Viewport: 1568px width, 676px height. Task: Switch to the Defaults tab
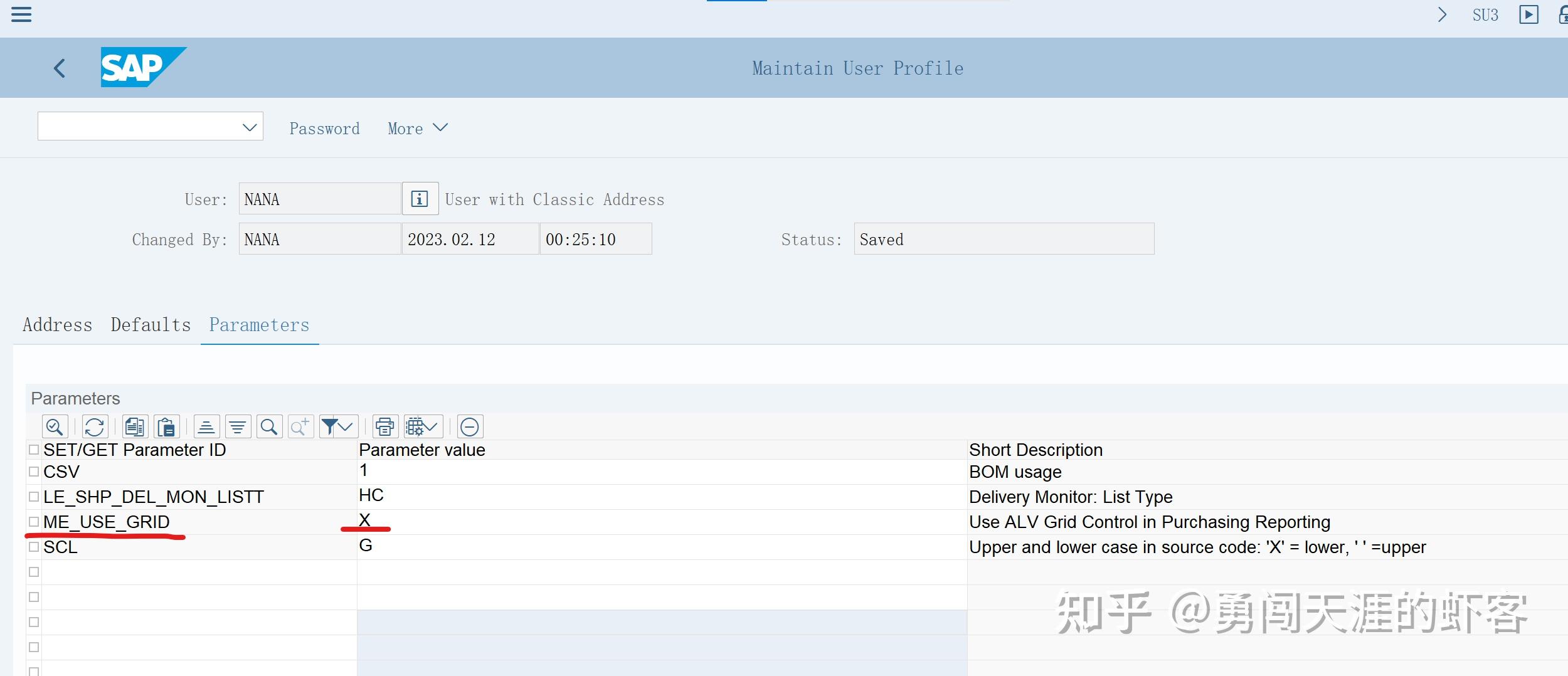(150, 325)
